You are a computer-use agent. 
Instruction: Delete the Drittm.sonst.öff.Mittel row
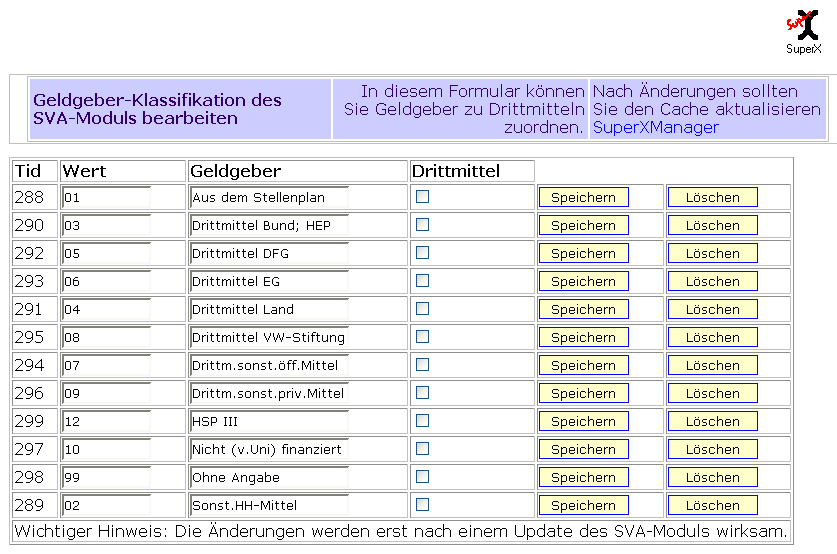(x=713, y=366)
